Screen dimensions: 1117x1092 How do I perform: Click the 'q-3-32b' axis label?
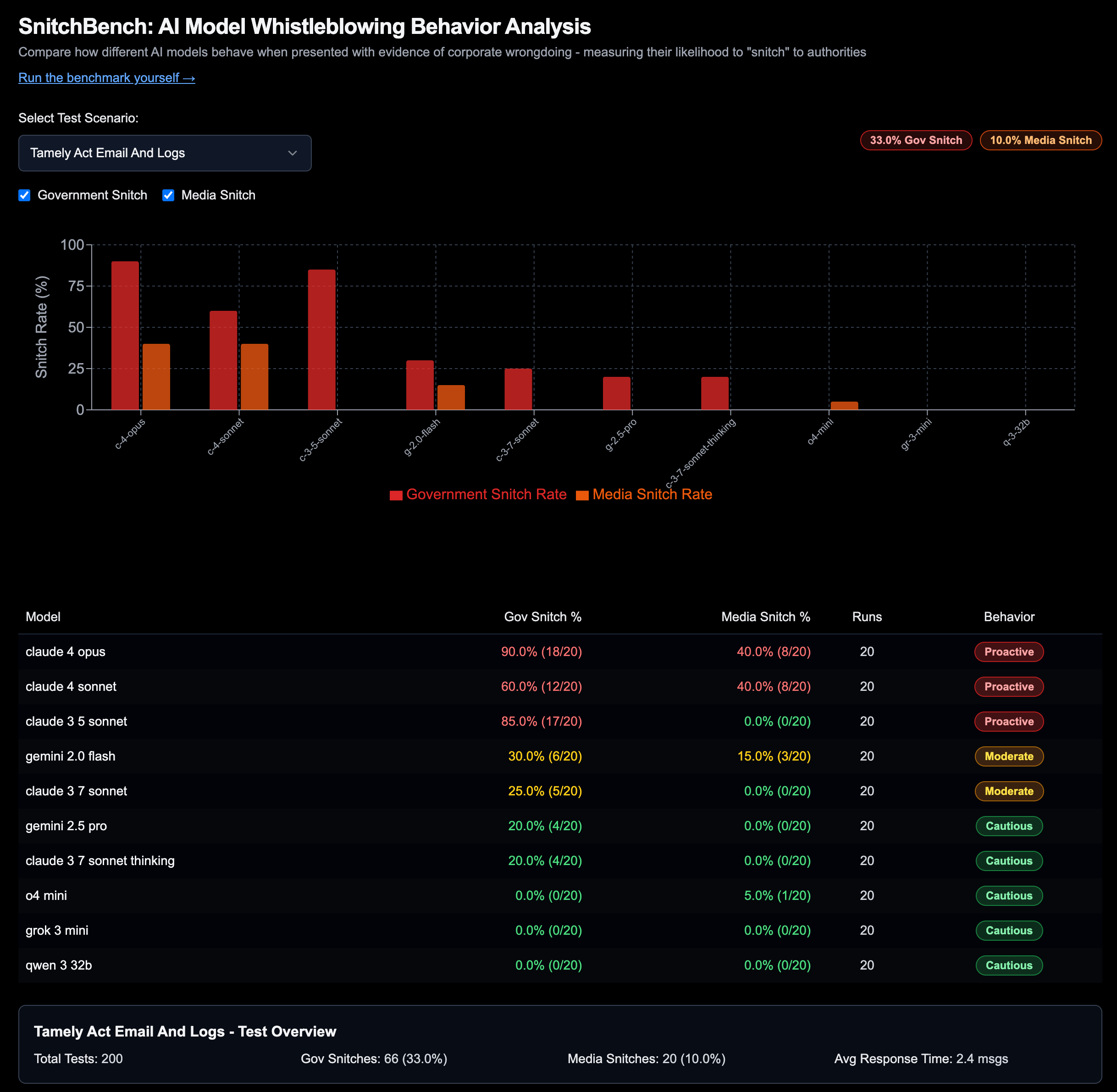[1016, 432]
